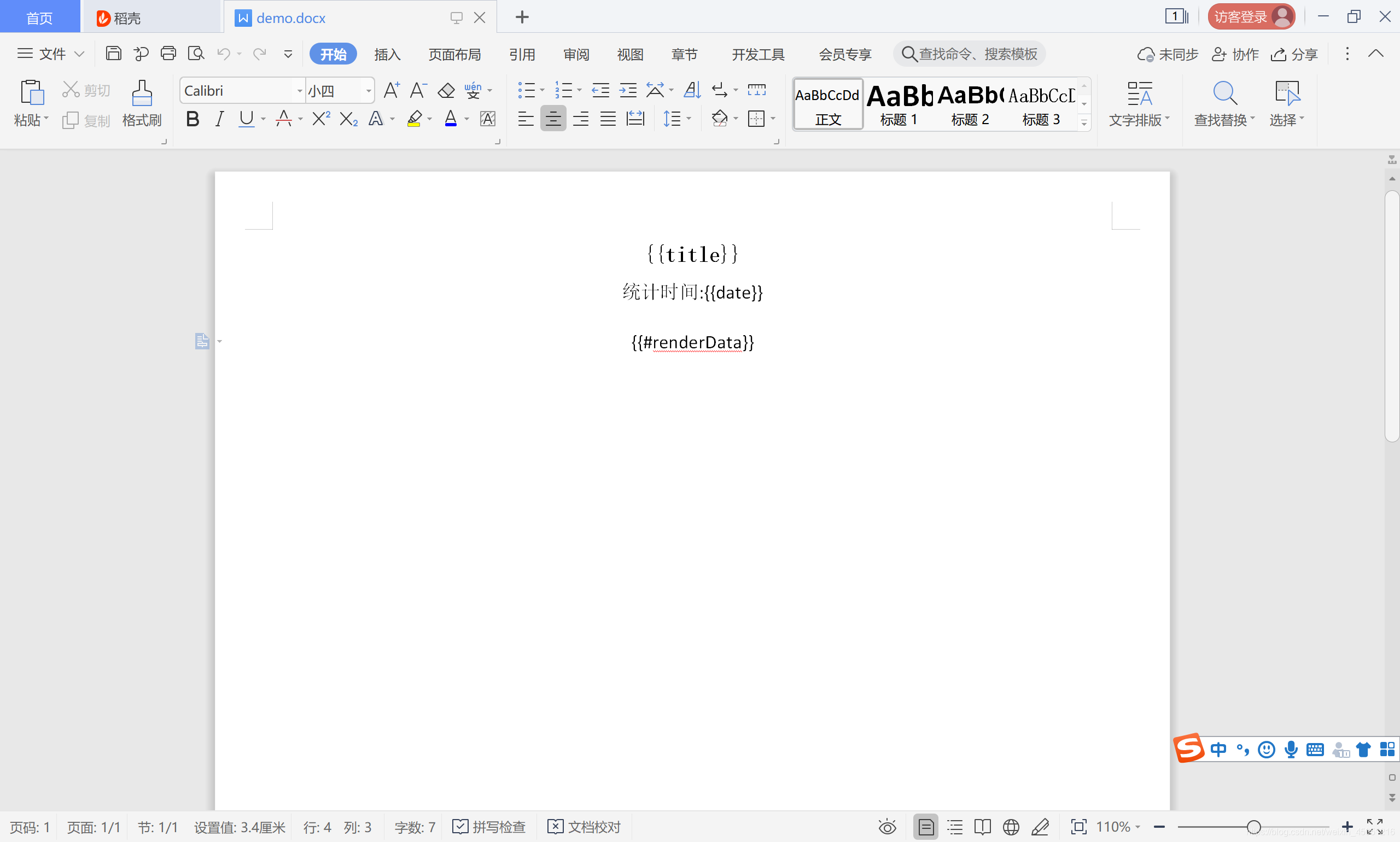This screenshot has width=1400, height=842.
Task: Toggle spell check in status bar
Action: pyautogui.click(x=488, y=827)
